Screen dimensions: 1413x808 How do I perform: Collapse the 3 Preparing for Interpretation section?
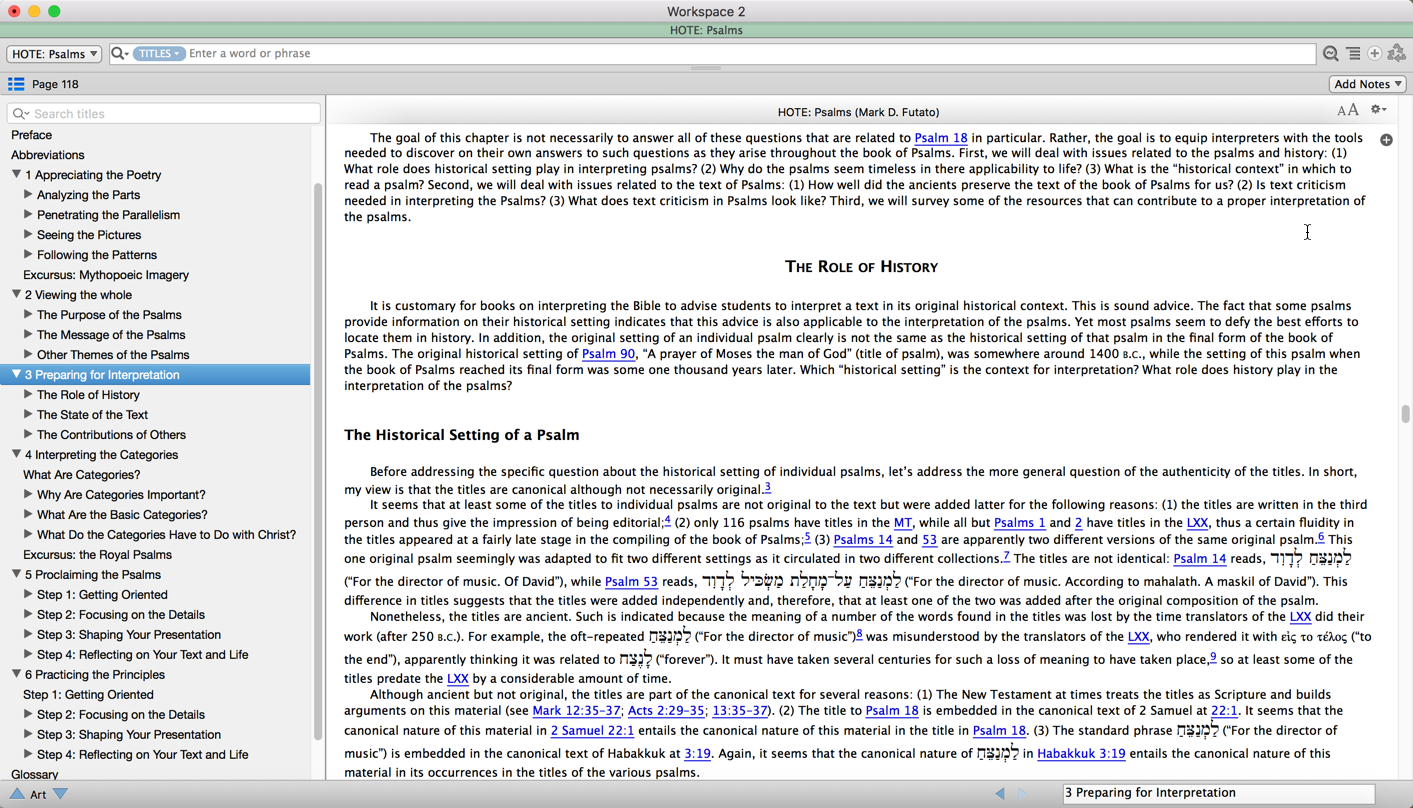16,375
